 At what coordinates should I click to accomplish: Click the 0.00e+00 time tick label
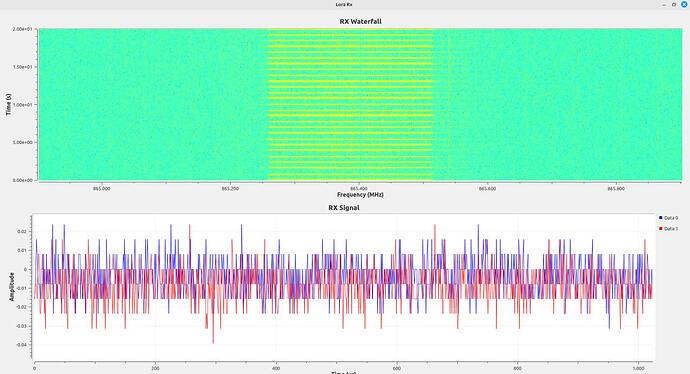[x=23, y=180]
